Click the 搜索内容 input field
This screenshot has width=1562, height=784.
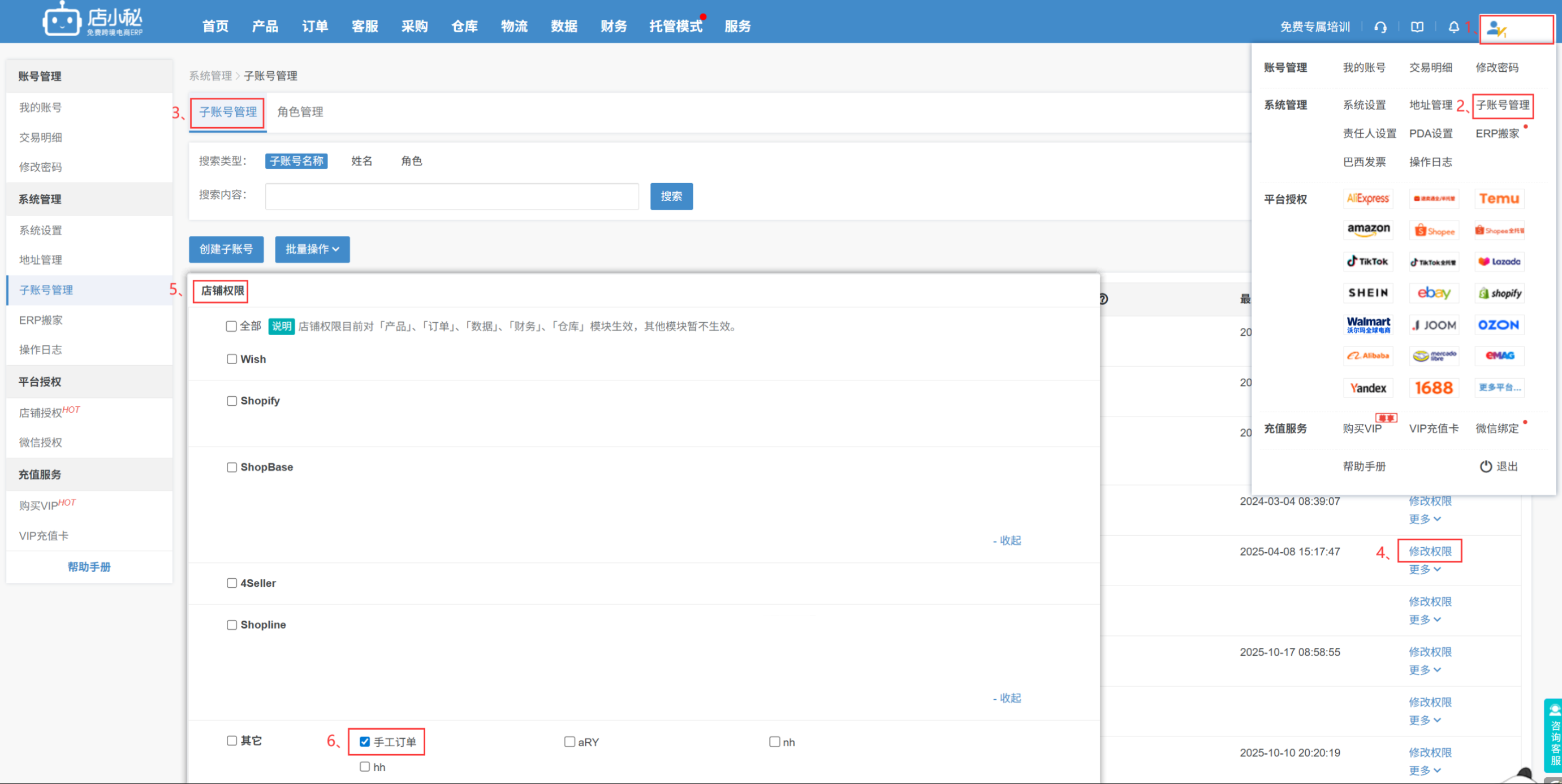pyautogui.click(x=452, y=196)
